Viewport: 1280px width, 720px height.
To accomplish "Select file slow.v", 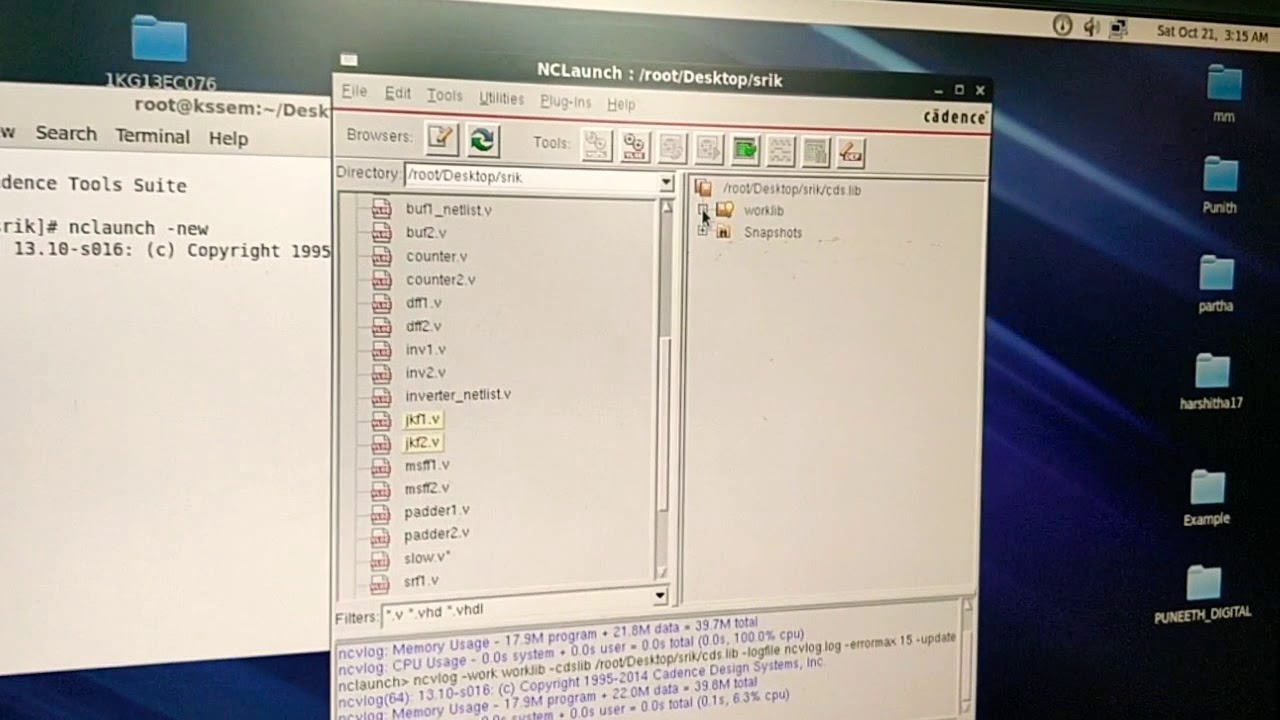I will click(427, 558).
